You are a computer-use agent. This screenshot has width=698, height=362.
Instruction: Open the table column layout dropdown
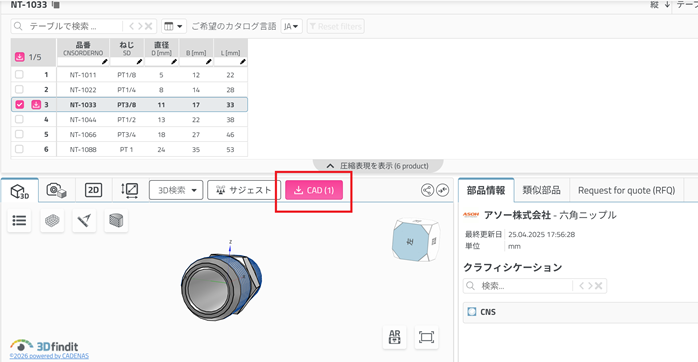(174, 26)
